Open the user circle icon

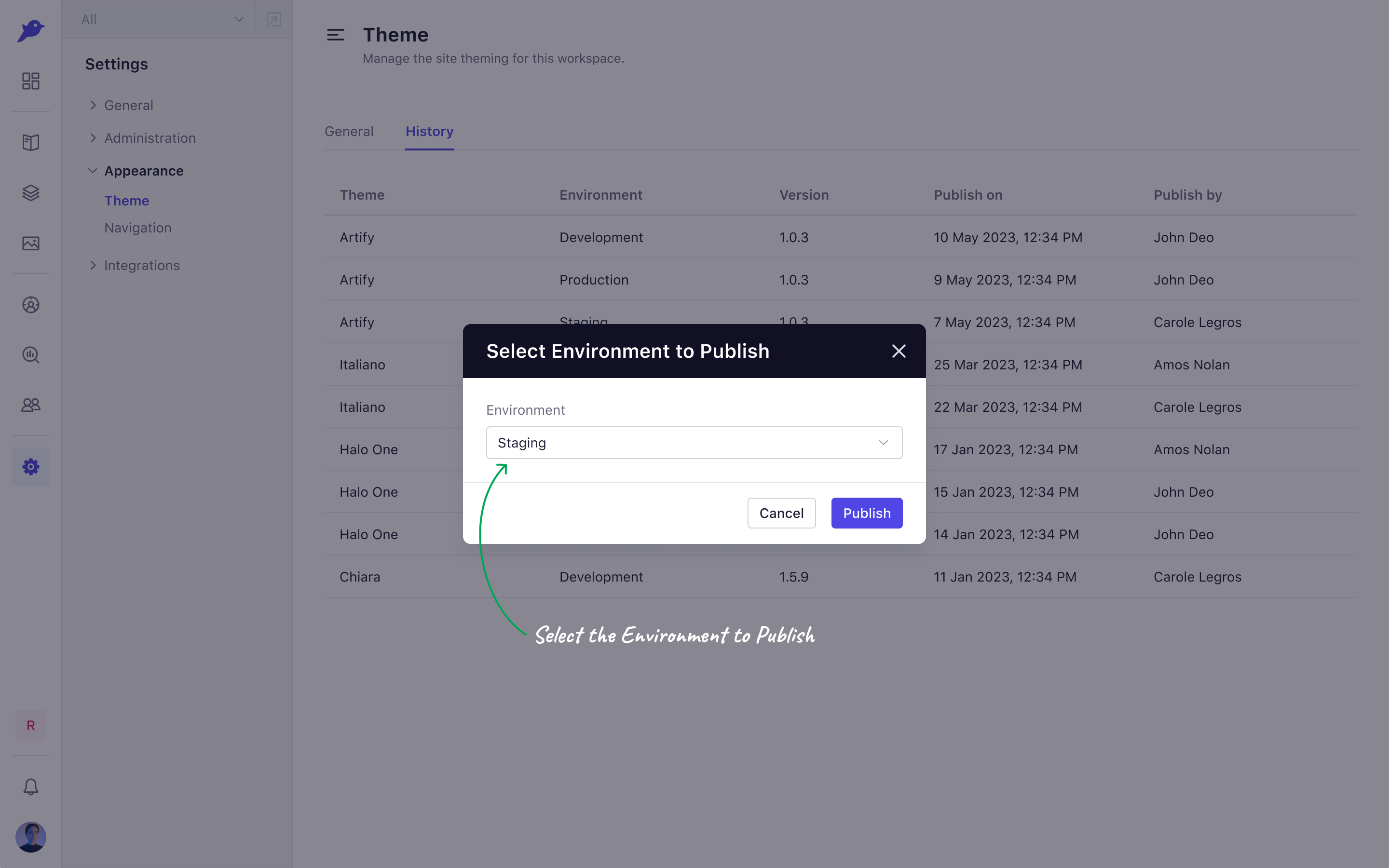coord(30,305)
